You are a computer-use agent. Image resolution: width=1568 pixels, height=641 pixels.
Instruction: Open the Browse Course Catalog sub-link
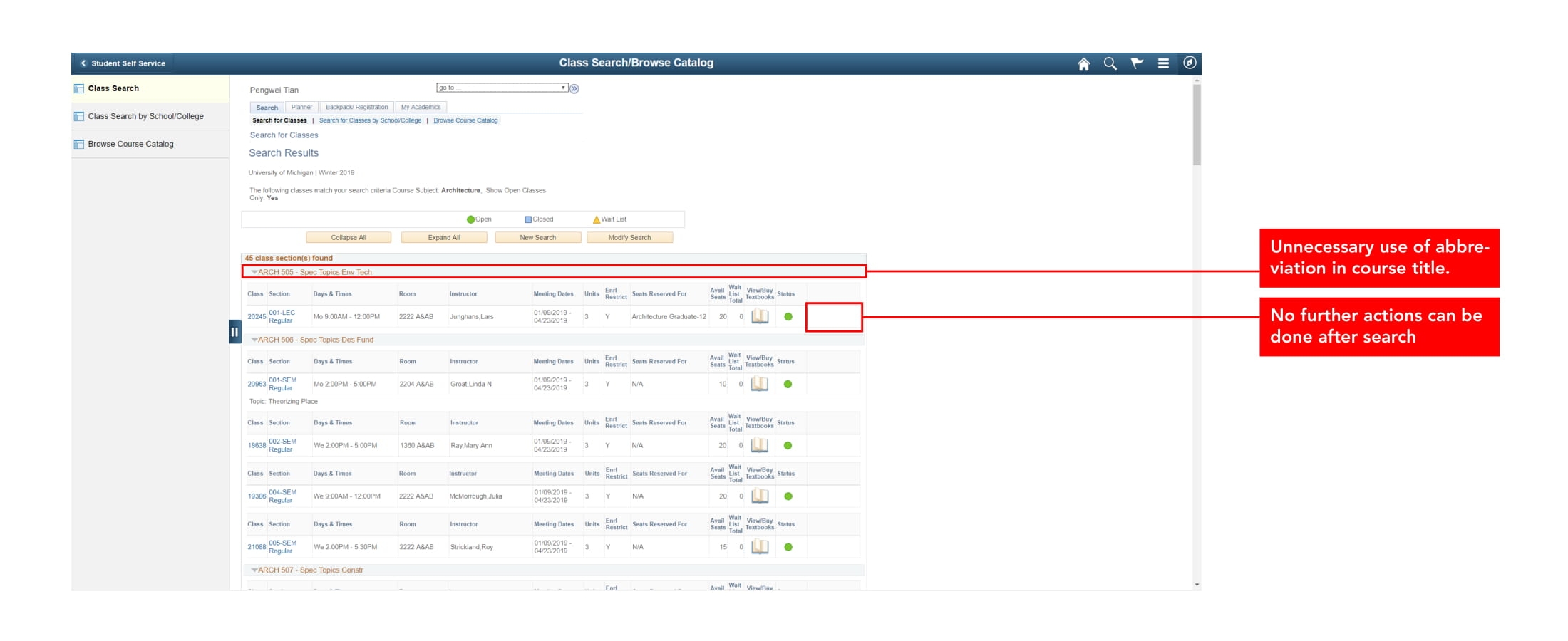465,120
